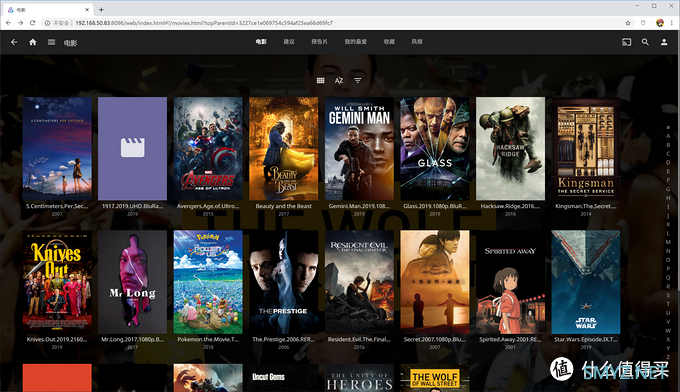This screenshot has width=680, height=392.
Task: Open the Gemini Man poster
Action: pyautogui.click(x=359, y=149)
